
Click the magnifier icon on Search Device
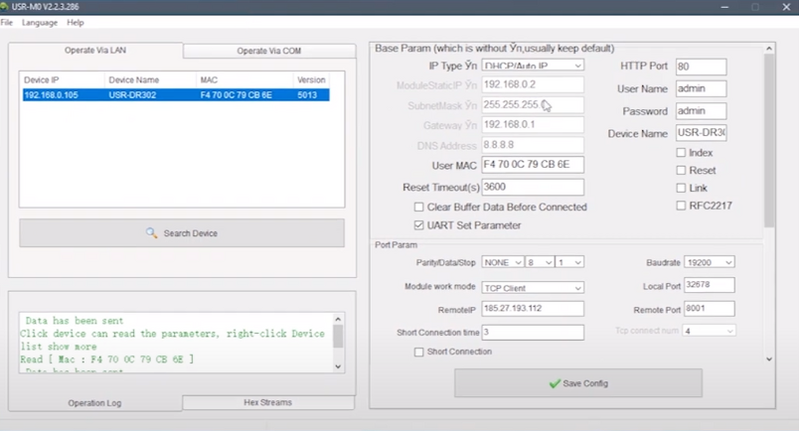pos(152,233)
